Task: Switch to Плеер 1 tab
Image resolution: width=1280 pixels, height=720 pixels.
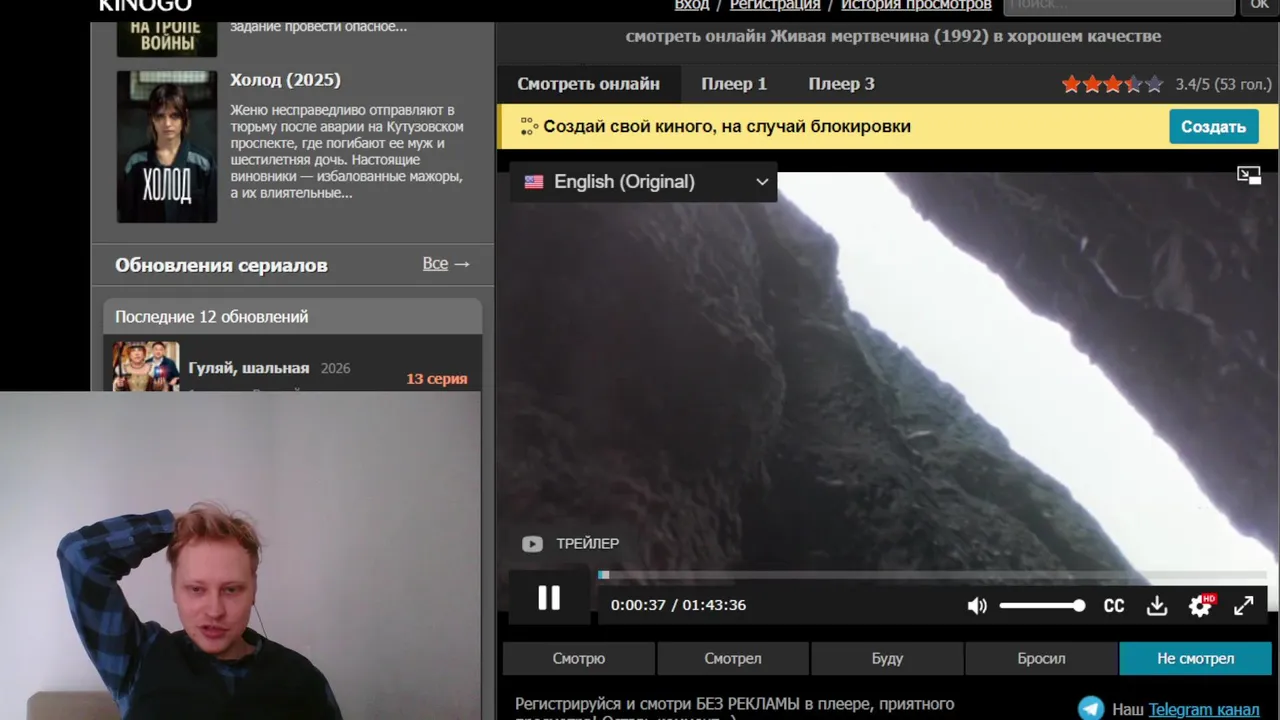Action: 734,84
